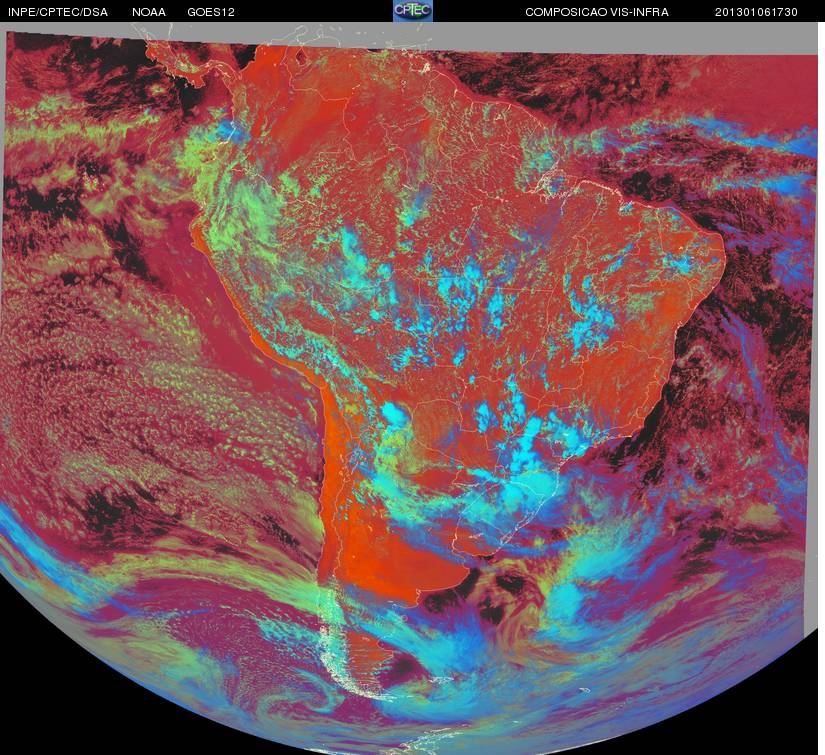Image resolution: width=825 pixels, height=755 pixels.
Task: Click the satellite image of South America
Action: tap(410, 389)
